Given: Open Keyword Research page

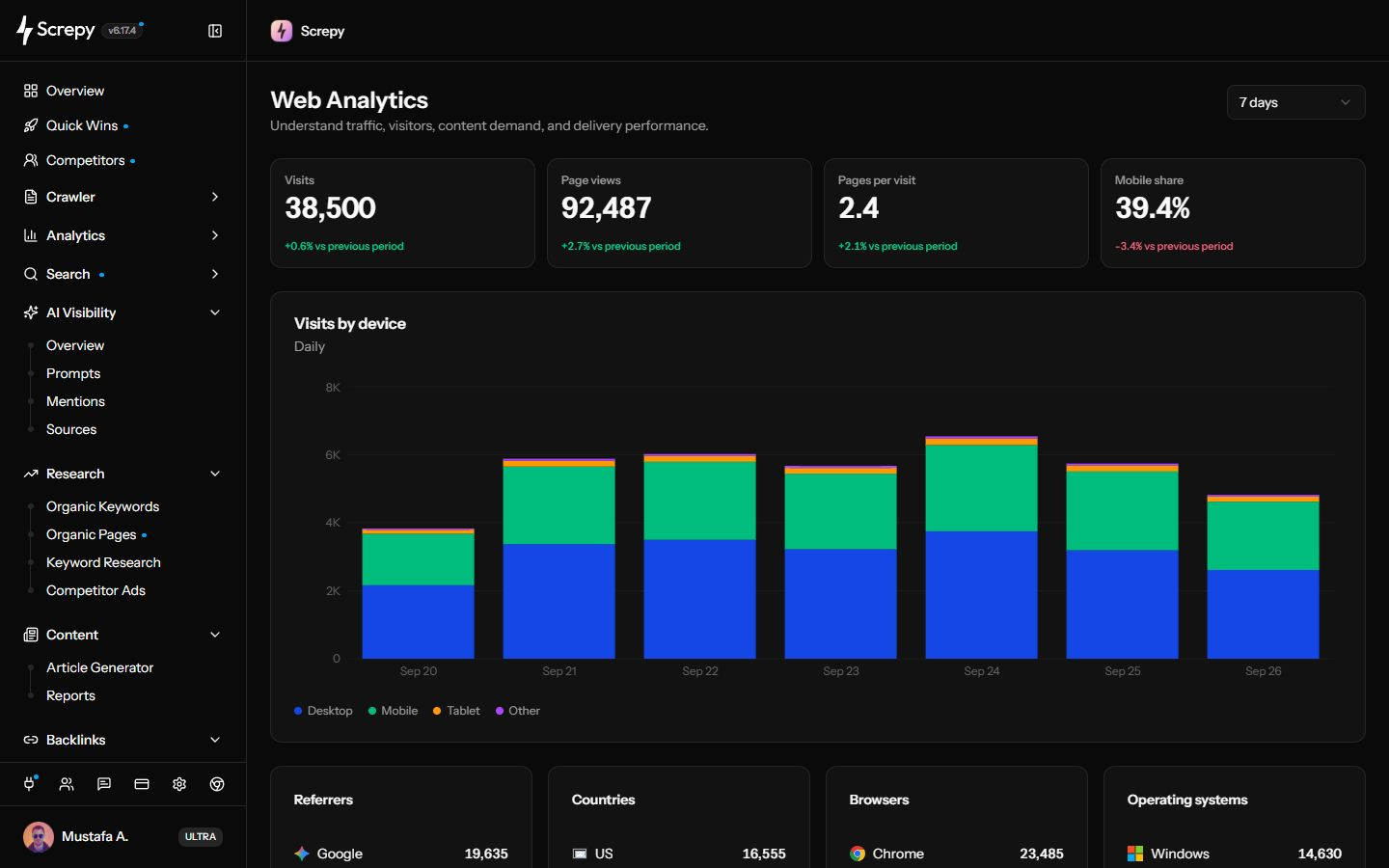Looking at the screenshot, I should 103,562.
